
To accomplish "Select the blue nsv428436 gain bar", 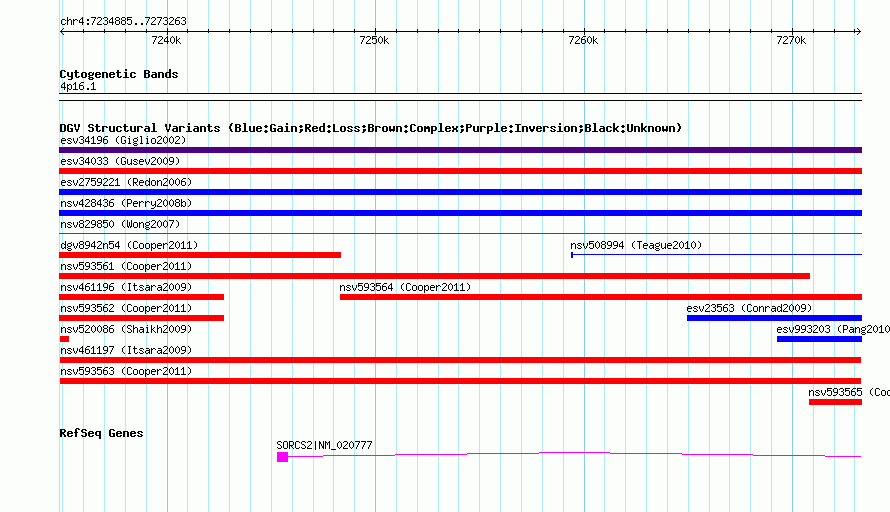I will 460,213.
